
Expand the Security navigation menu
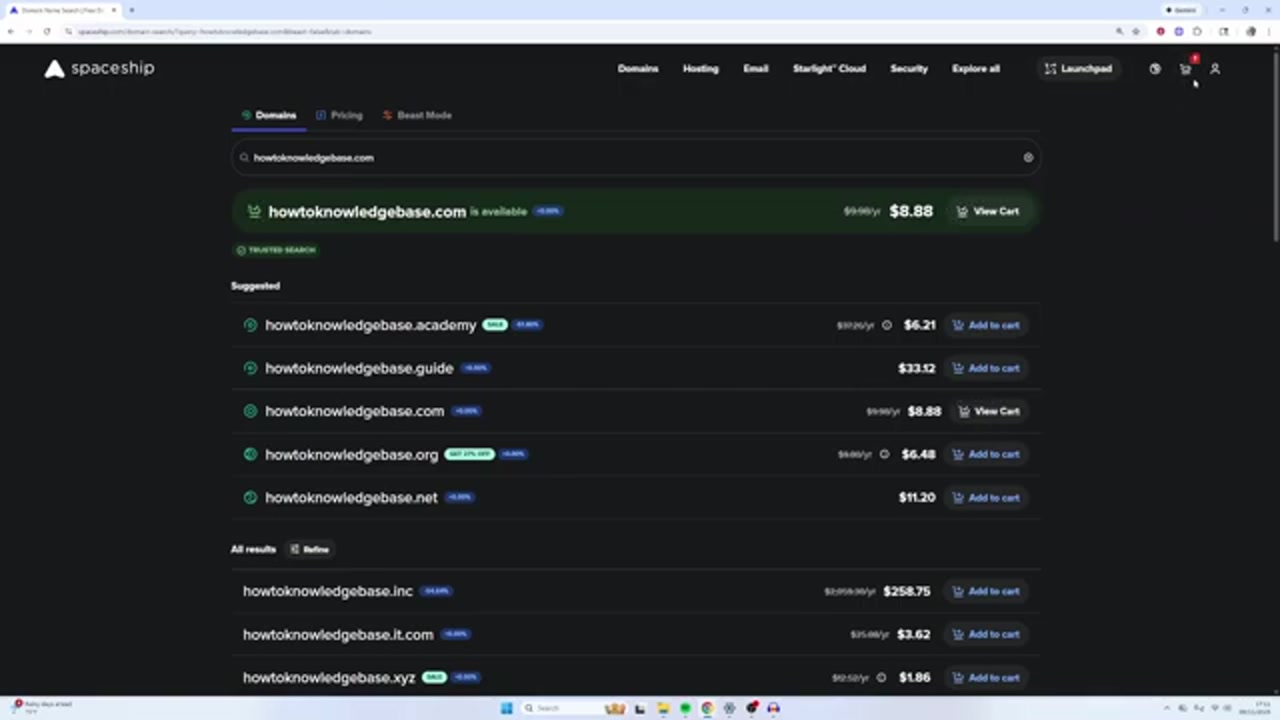909,69
